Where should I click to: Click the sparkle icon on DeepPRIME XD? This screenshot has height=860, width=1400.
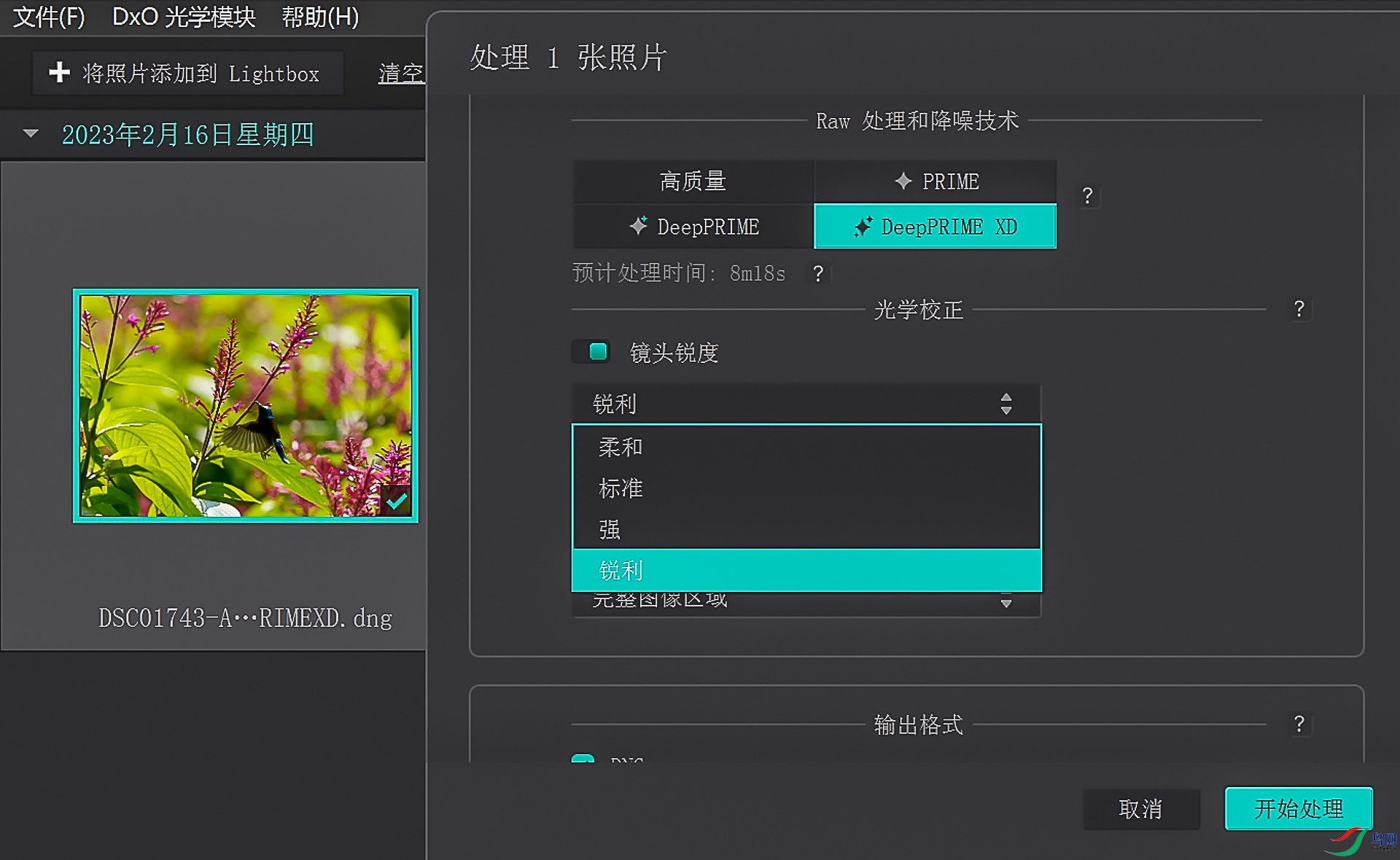pos(863,227)
